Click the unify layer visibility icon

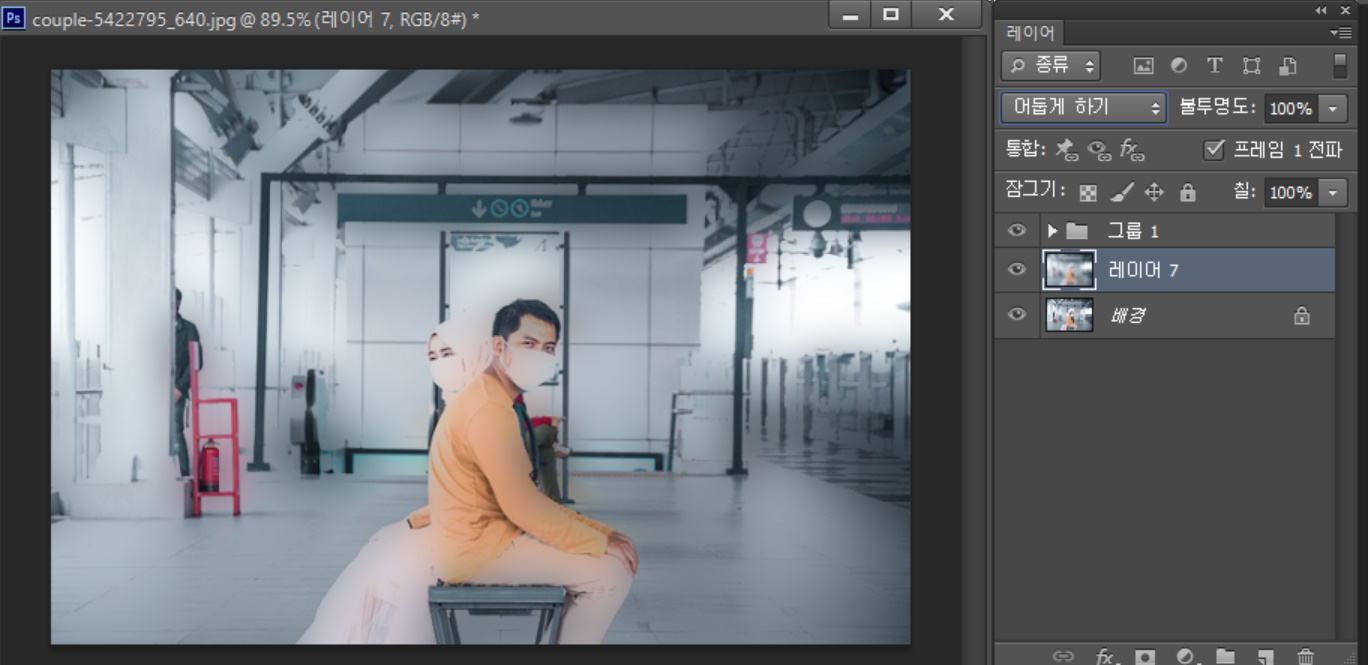coord(1099,151)
